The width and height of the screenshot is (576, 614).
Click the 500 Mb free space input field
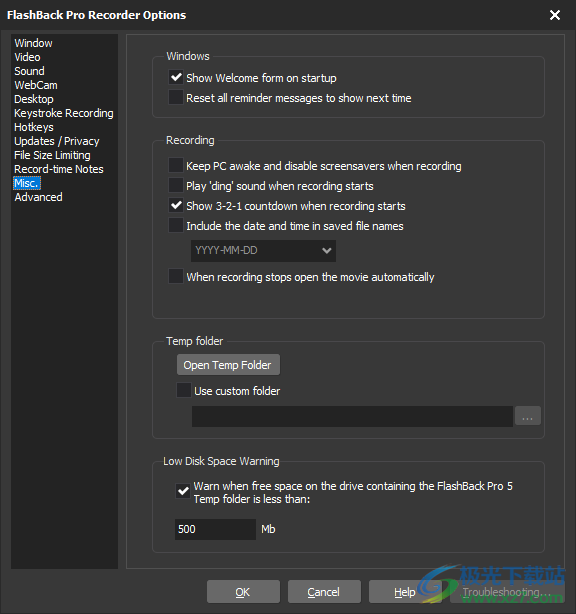pyautogui.click(x=215, y=529)
